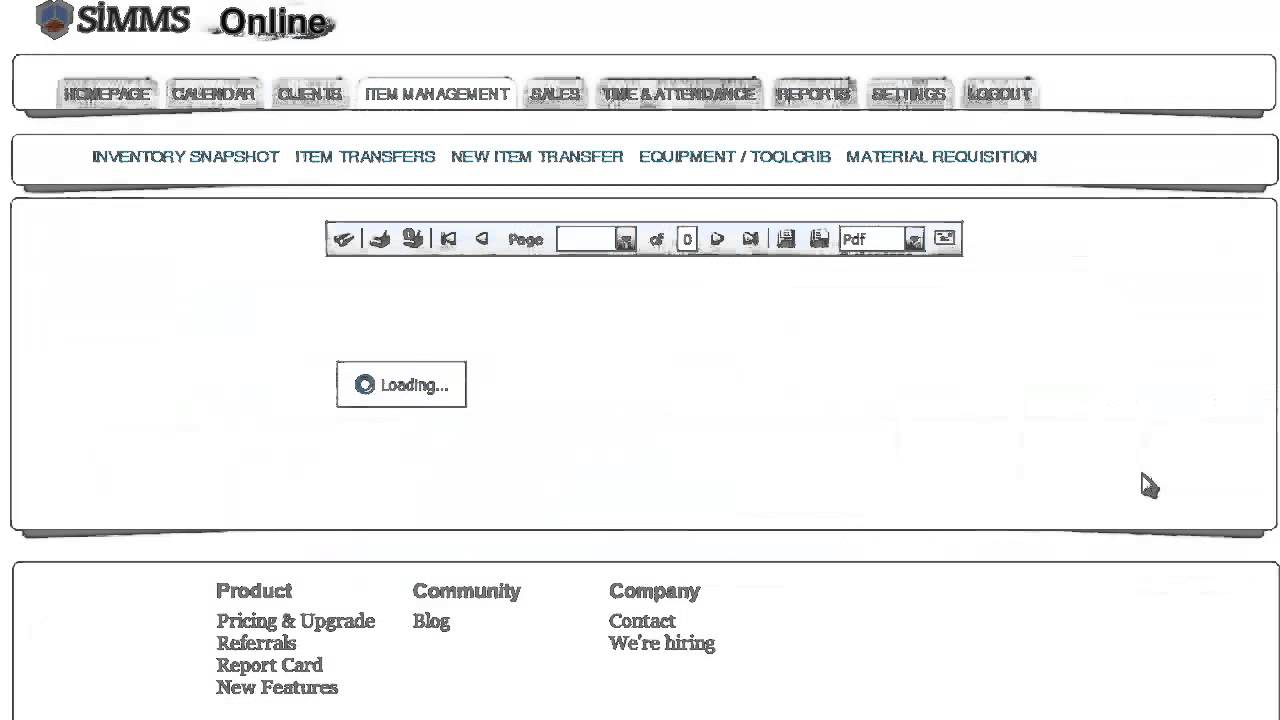This screenshot has height=720, width=1280.
Task: Click the page number input field
Action: tap(586, 239)
